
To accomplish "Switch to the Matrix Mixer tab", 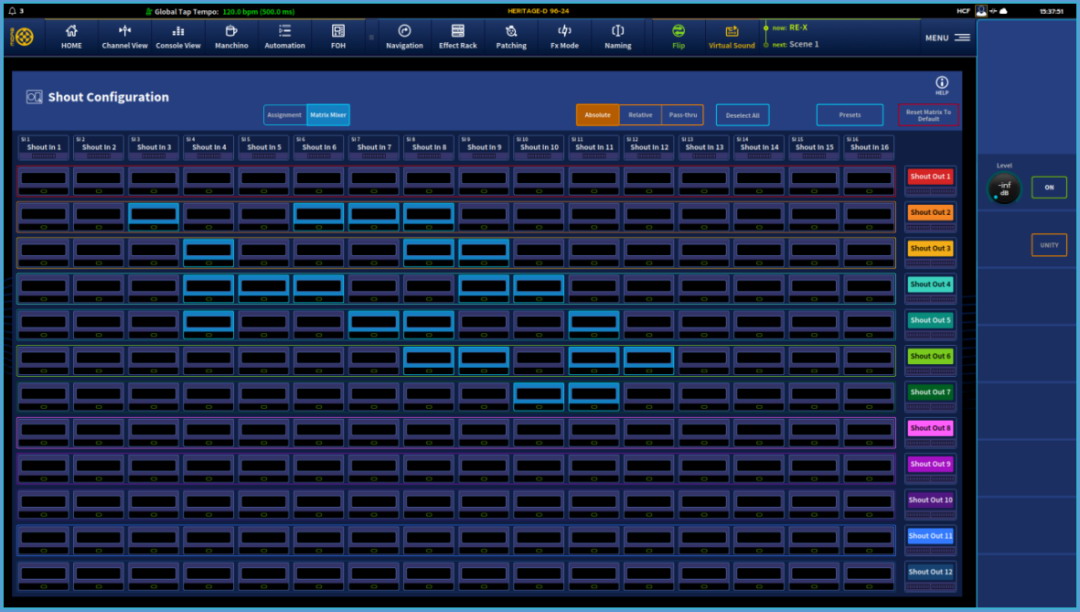I will tap(328, 115).
